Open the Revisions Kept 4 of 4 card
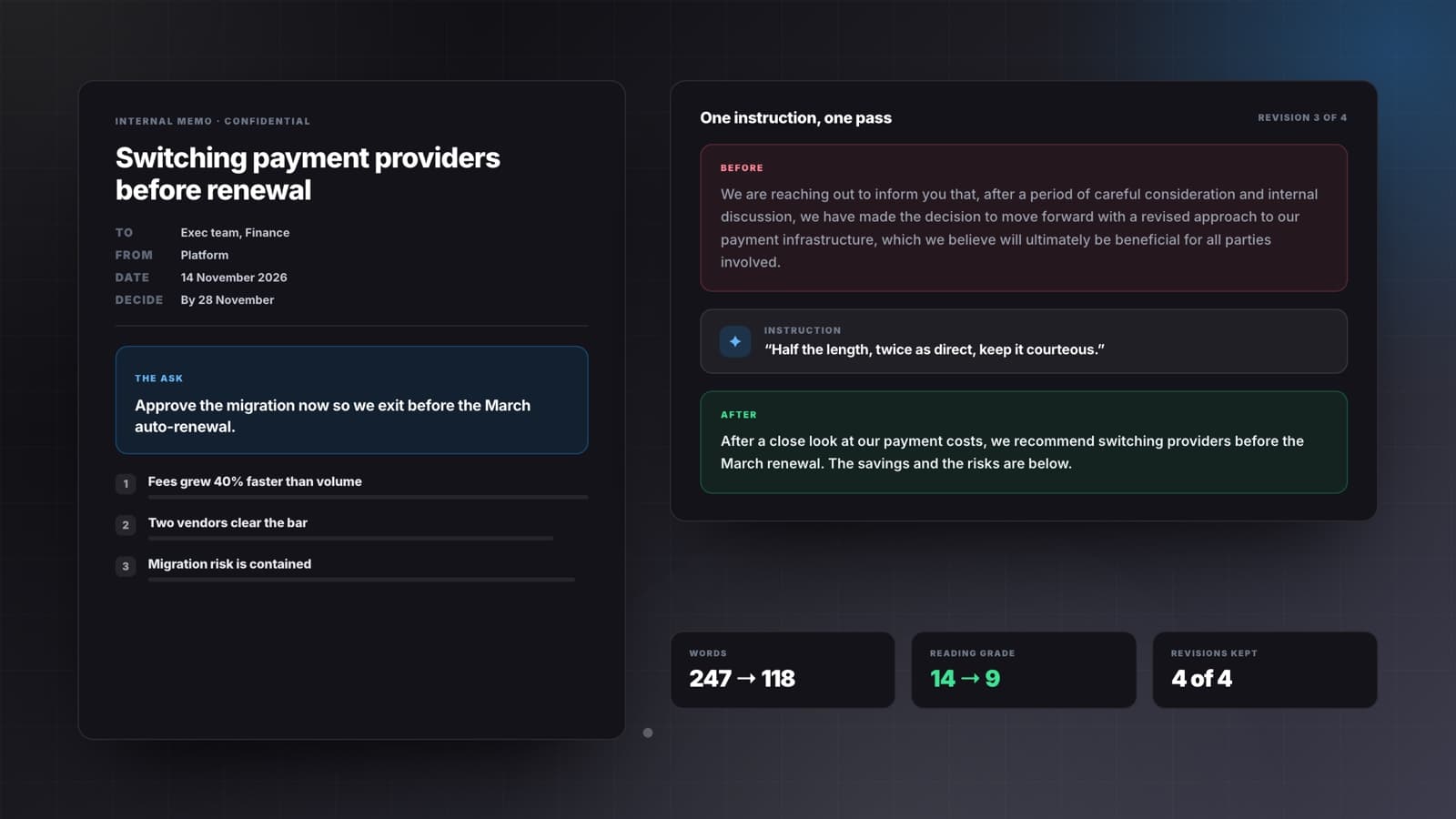 pyautogui.click(x=1265, y=670)
